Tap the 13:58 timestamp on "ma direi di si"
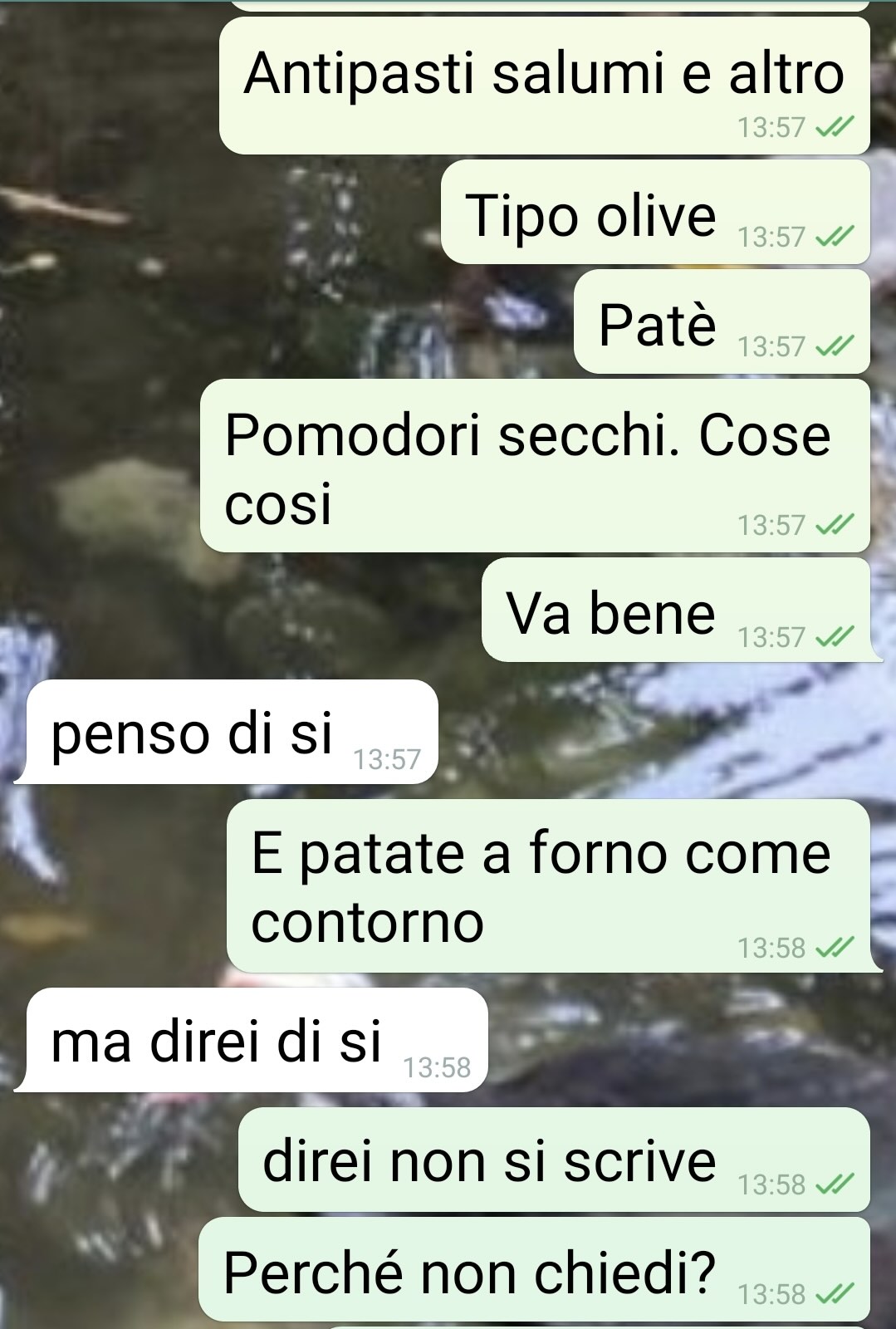 [x=437, y=1067]
